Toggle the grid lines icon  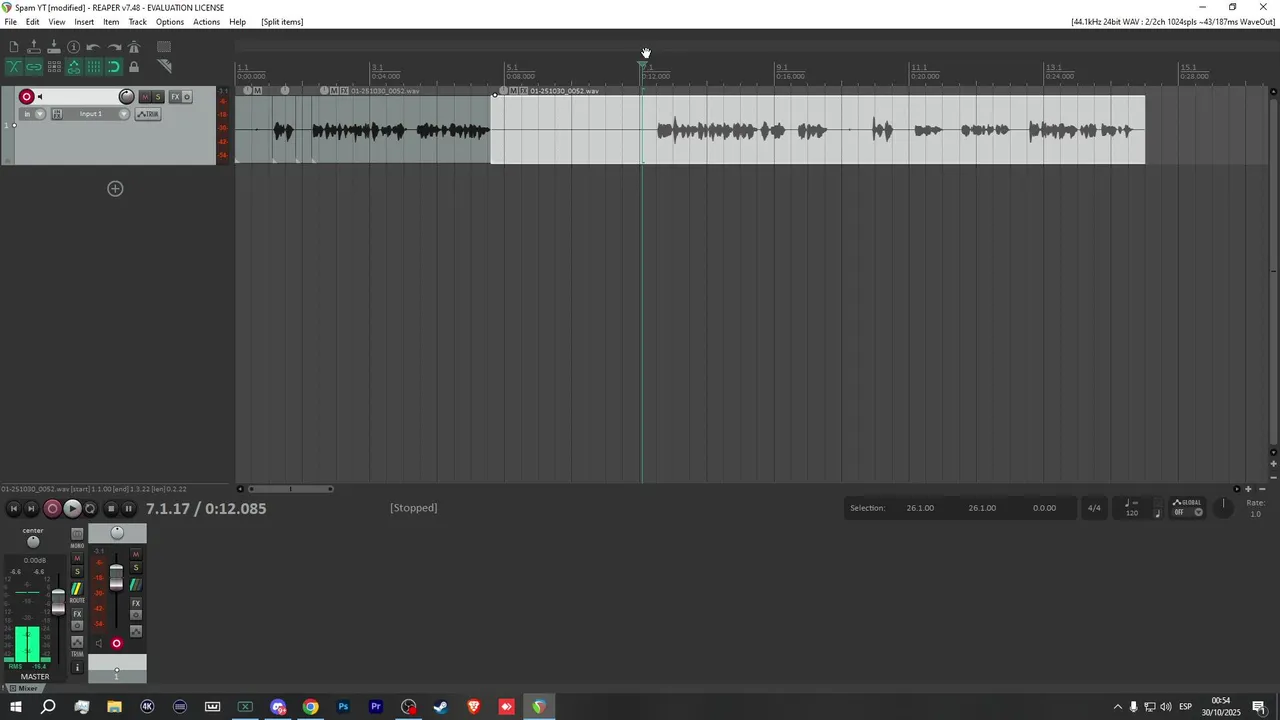tap(93, 67)
